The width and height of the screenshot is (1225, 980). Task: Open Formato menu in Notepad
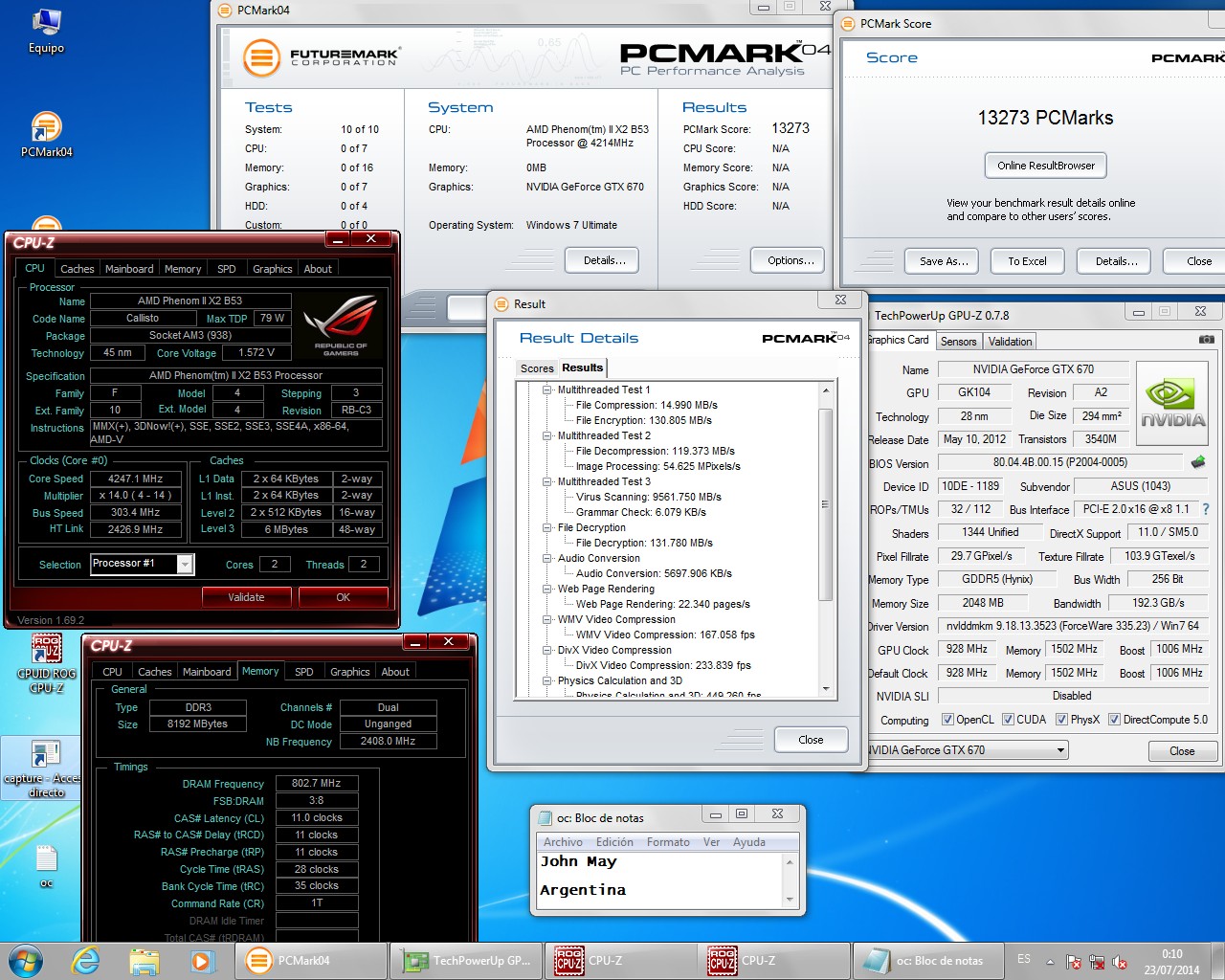pyautogui.click(x=668, y=842)
